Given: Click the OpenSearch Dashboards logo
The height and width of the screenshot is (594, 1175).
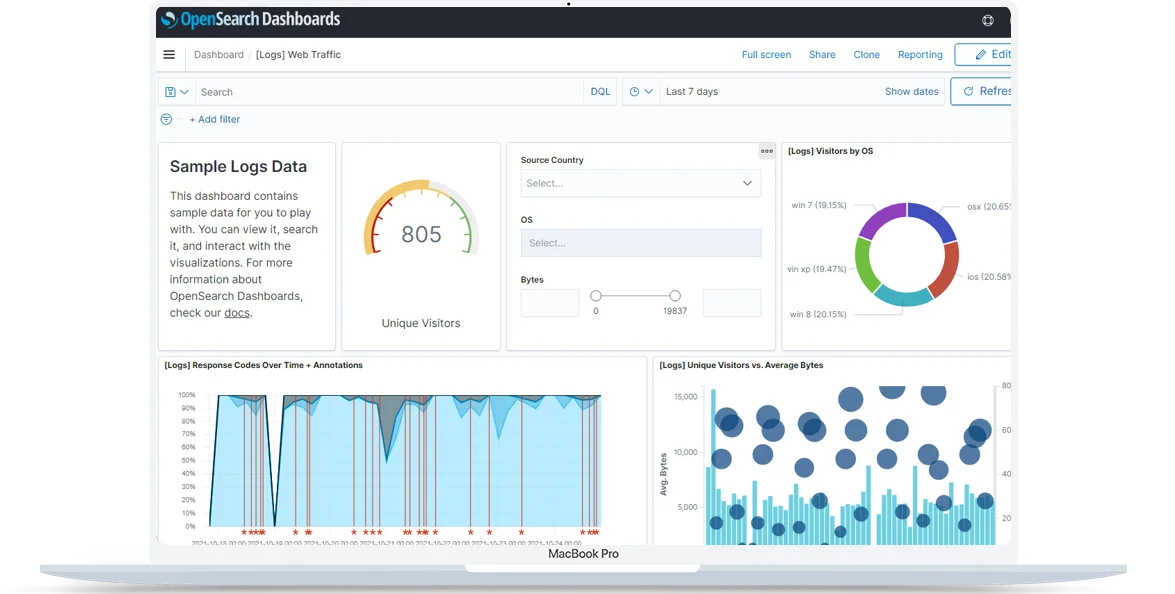Looking at the screenshot, I should tap(251, 20).
